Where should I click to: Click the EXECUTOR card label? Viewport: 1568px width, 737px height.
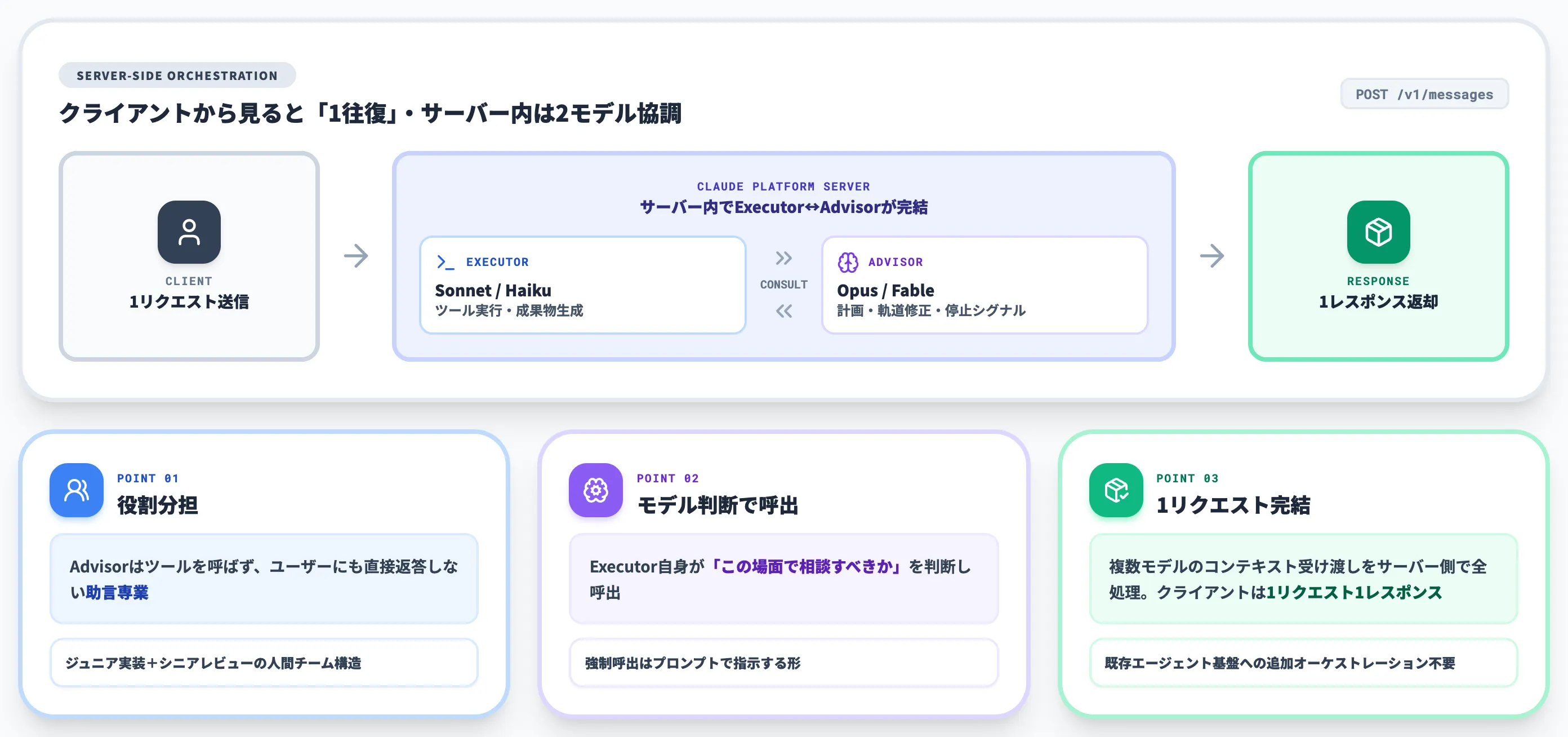497,262
